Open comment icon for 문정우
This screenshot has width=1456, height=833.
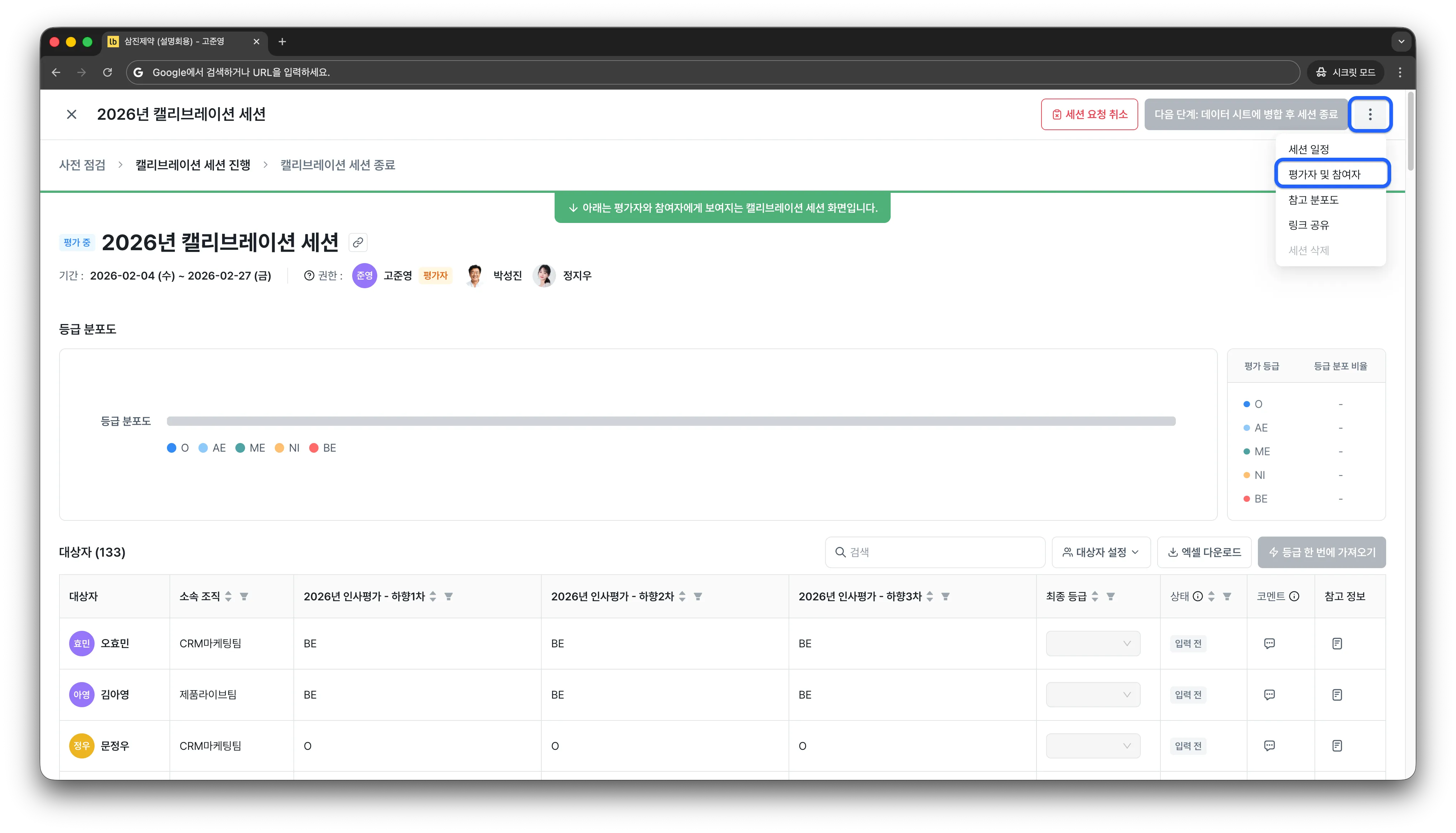[1269, 746]
